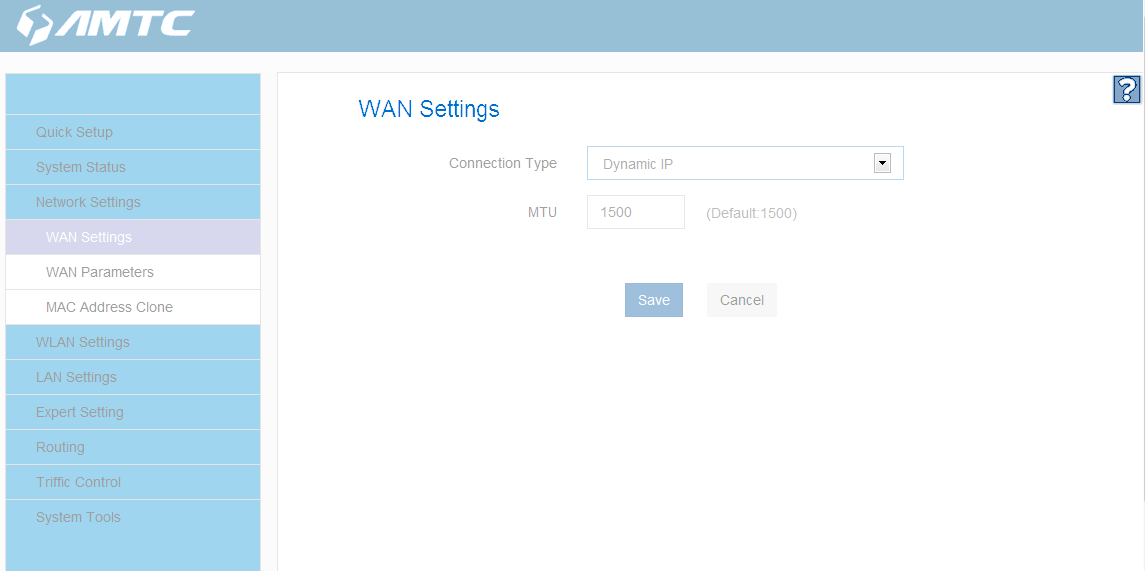
Task: Open LAN Settings menu
Action: coord(133,378)
